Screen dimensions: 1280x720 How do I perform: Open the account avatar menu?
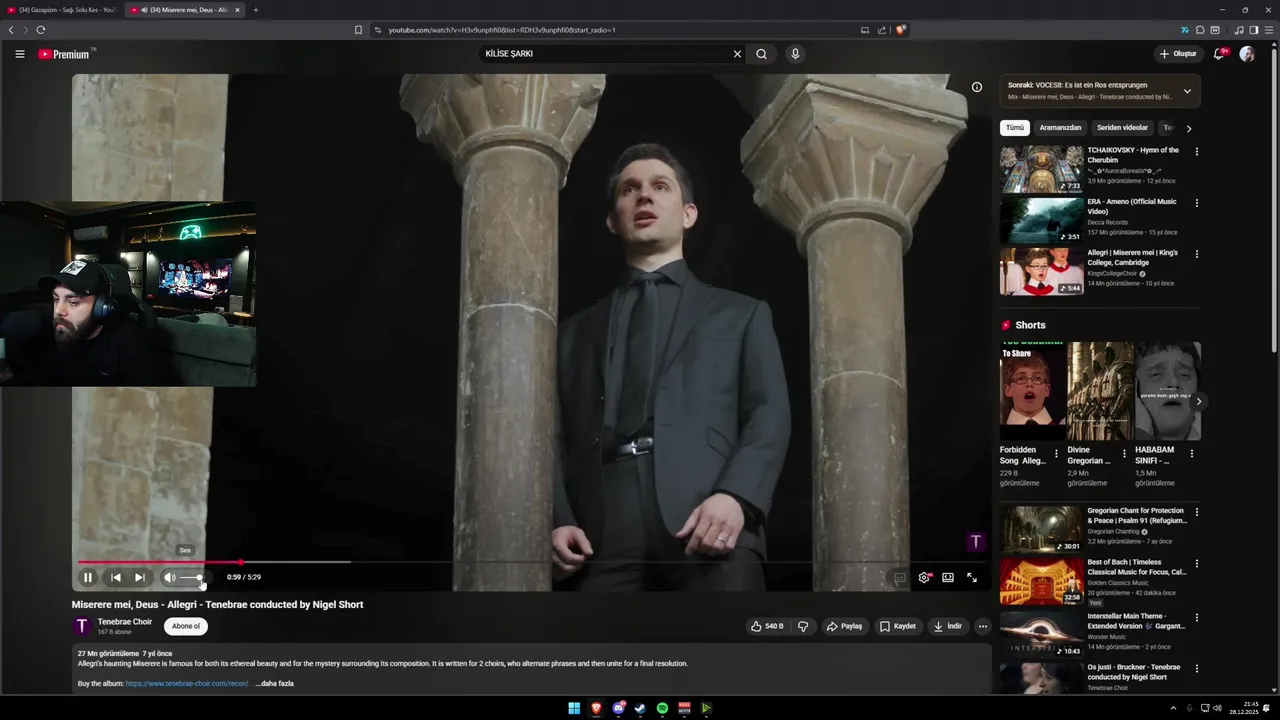tap(1247, 54)
